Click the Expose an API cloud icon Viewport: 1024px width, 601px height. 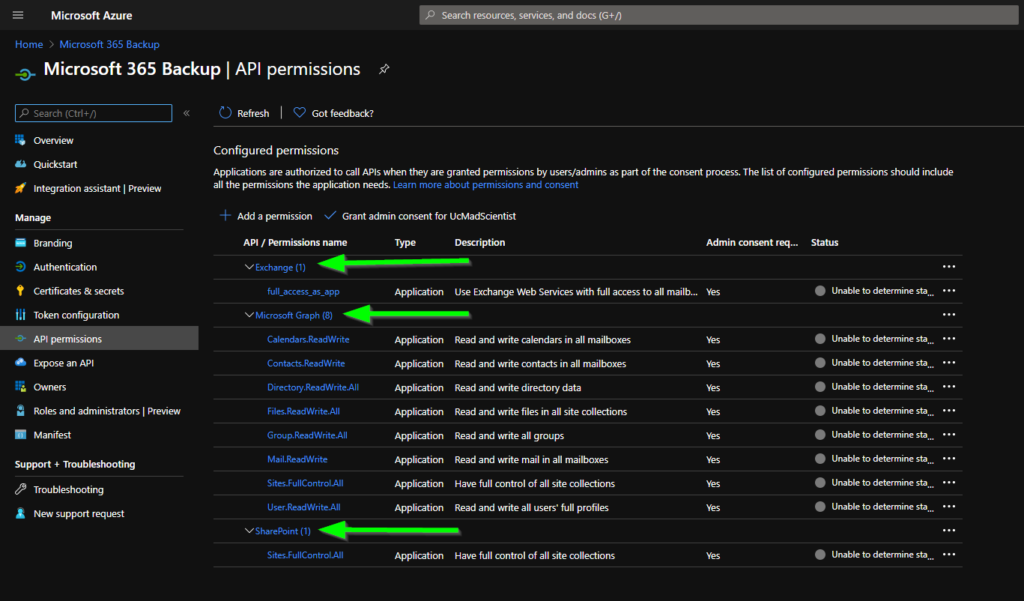(20, 363)
